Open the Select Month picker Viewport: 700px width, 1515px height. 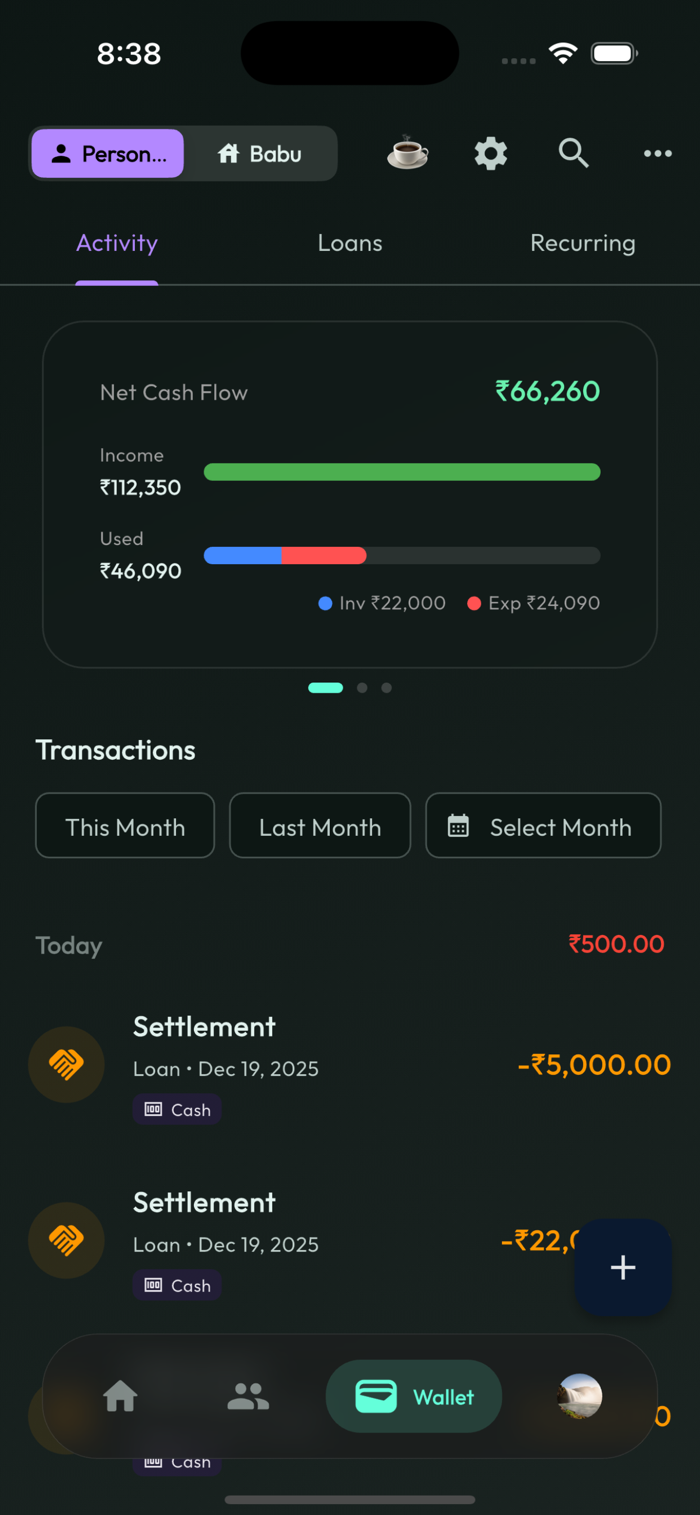tap(543, 826)
